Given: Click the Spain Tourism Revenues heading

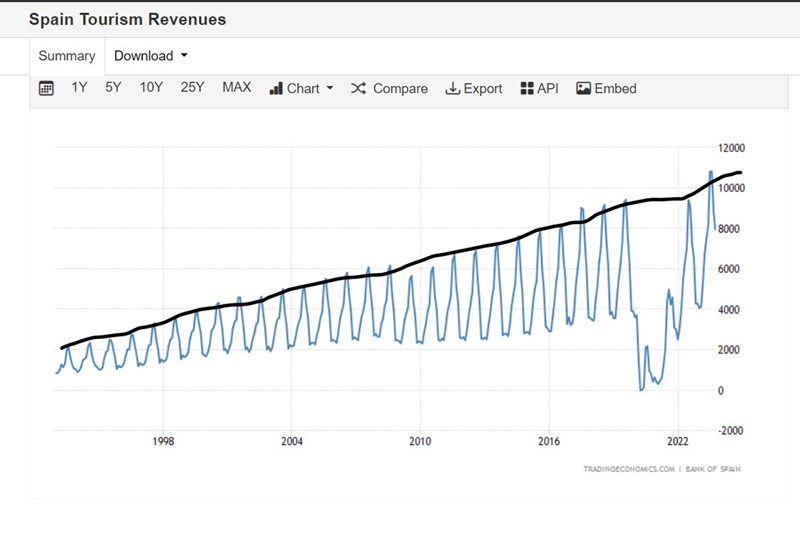Looking at the screenshot, I should click(x=127, y=19).
